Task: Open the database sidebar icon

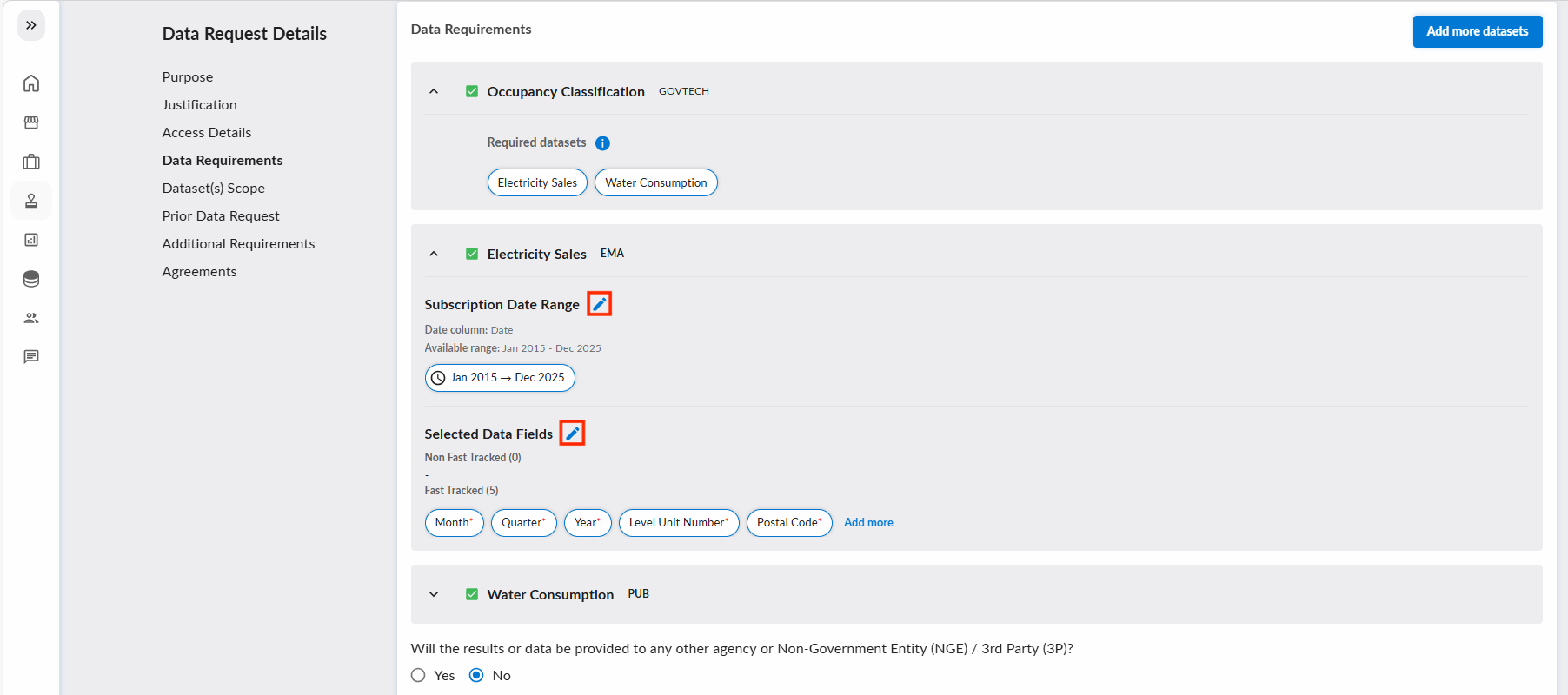Action: point(31,279)
